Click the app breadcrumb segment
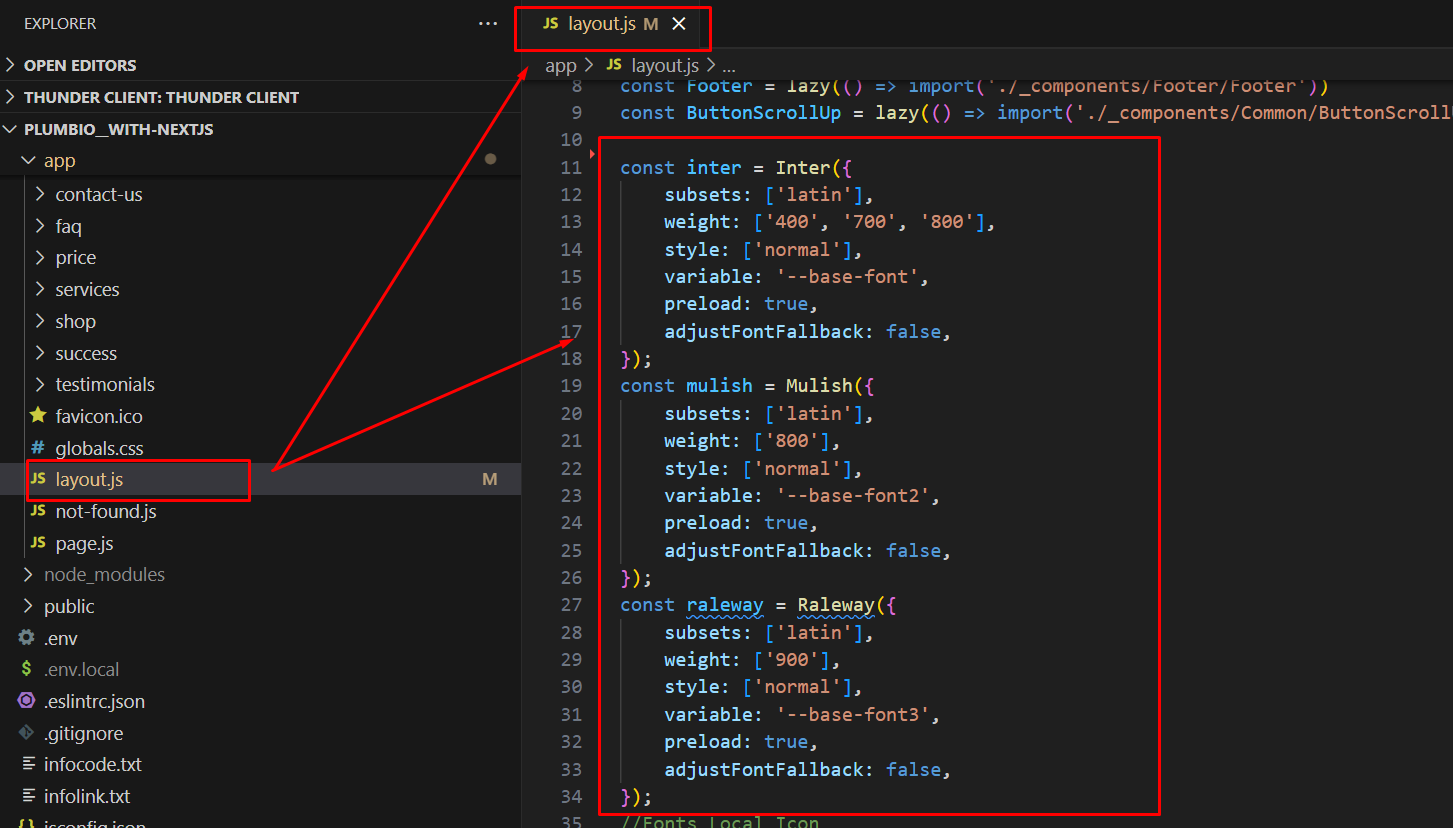 [x=561, y=65]
